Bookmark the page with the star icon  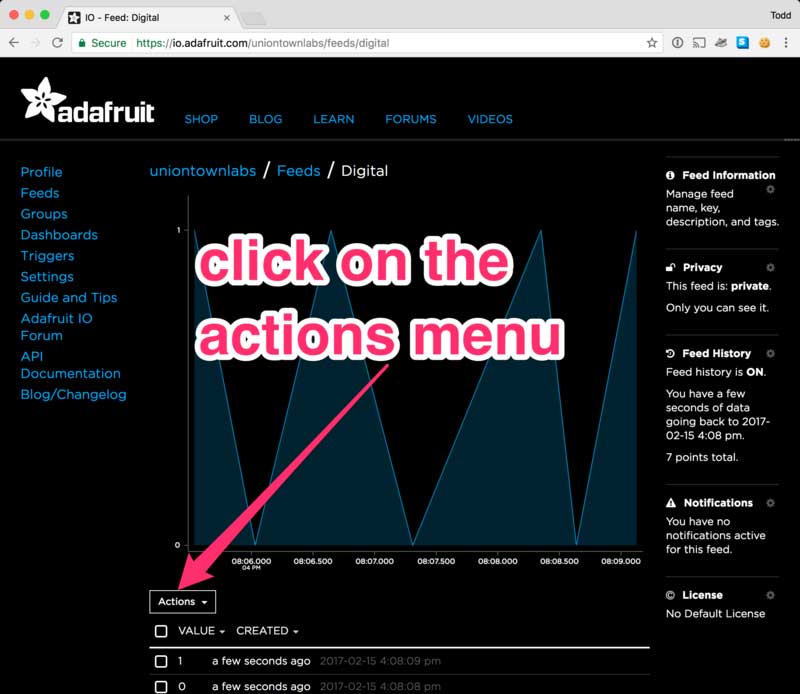coord(652,43)
